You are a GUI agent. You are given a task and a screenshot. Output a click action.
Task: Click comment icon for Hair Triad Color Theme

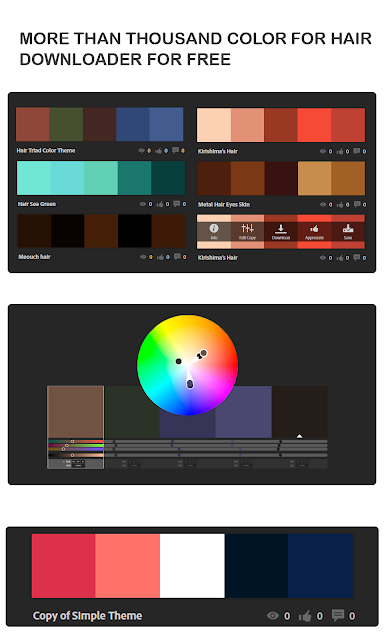(175, 150)
